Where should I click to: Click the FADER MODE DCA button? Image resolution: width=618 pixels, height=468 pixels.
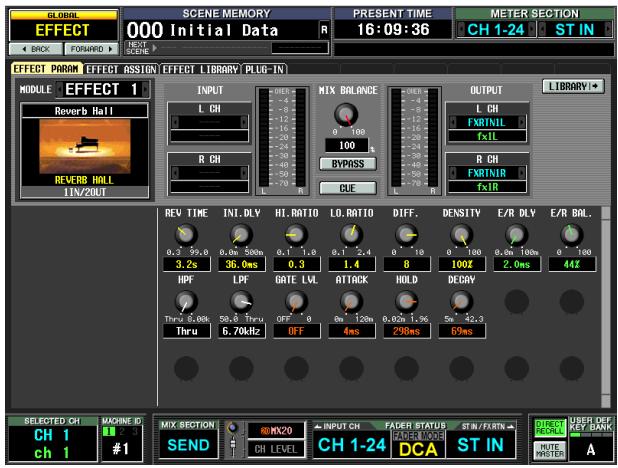pos(418,445)
